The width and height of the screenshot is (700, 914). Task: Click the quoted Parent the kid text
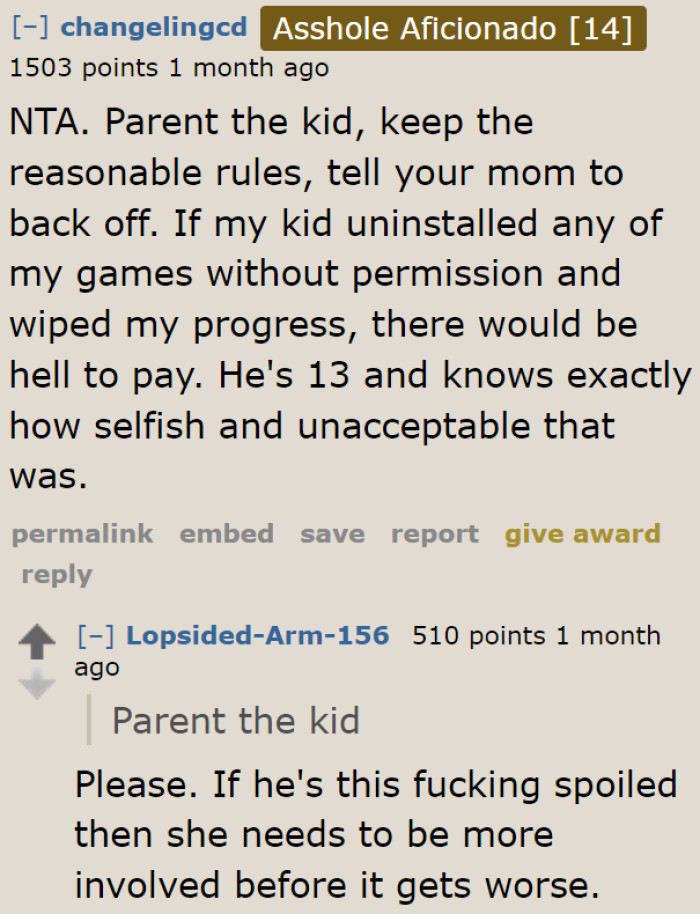[236, 720]
